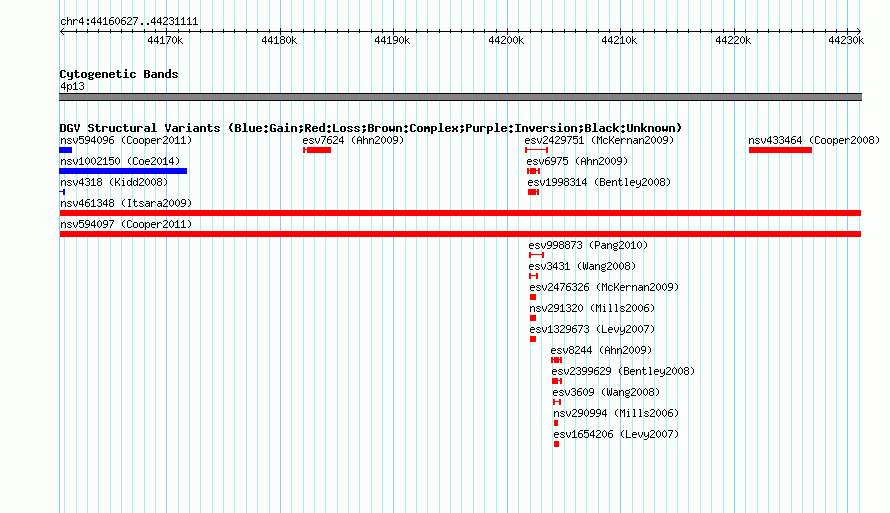Select the blue nsv594096 gain bar
This screenshot has width=890, height=513.
click(x=66, y=150)
